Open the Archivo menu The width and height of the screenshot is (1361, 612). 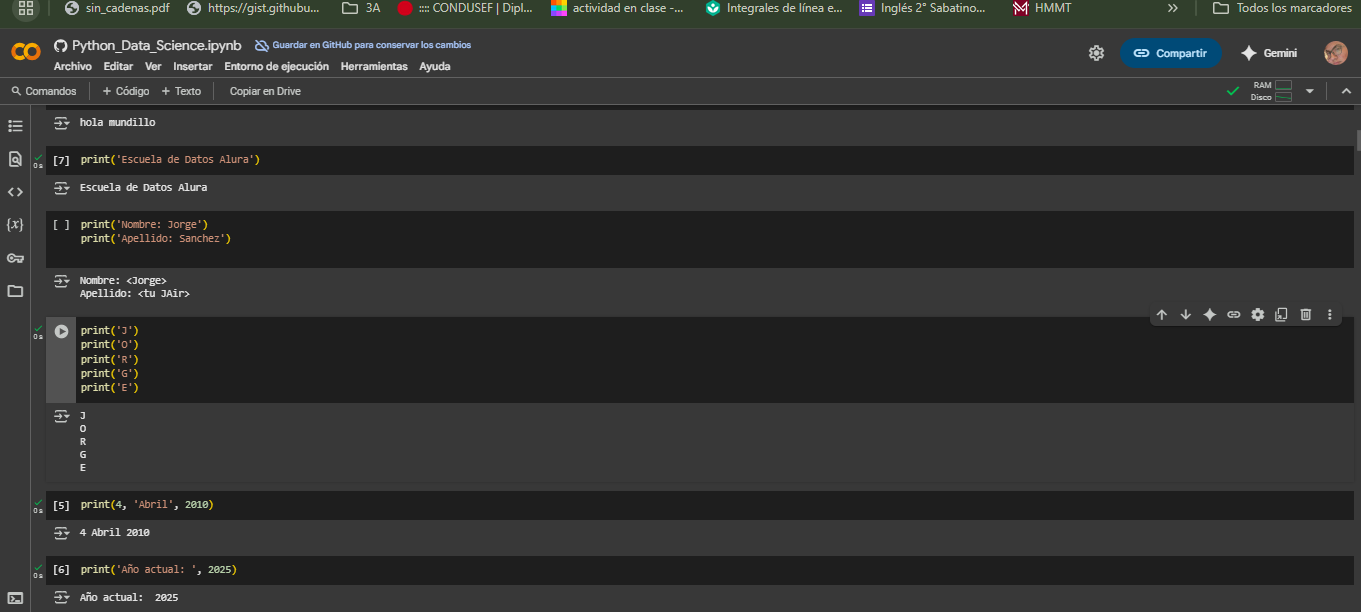73,67
